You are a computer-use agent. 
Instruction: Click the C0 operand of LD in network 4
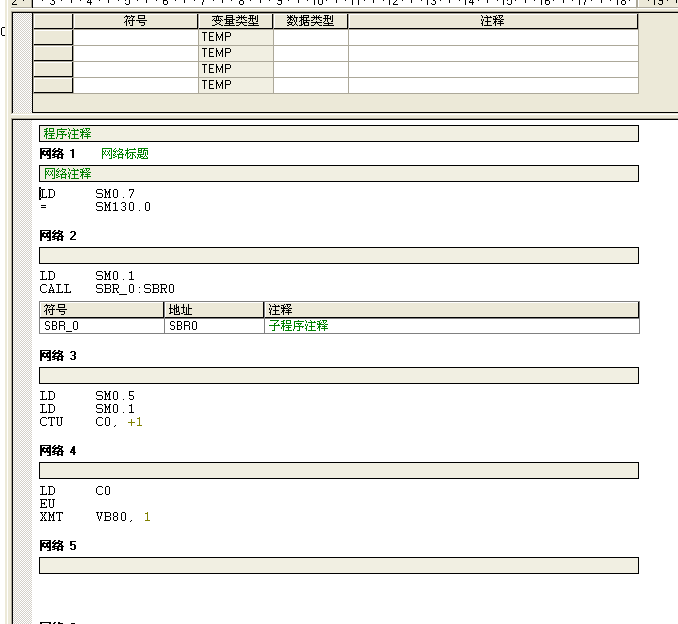pos(103,491)
